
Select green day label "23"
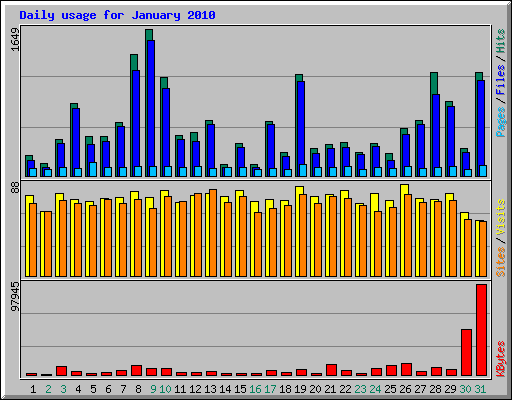(x=360, y=389)
